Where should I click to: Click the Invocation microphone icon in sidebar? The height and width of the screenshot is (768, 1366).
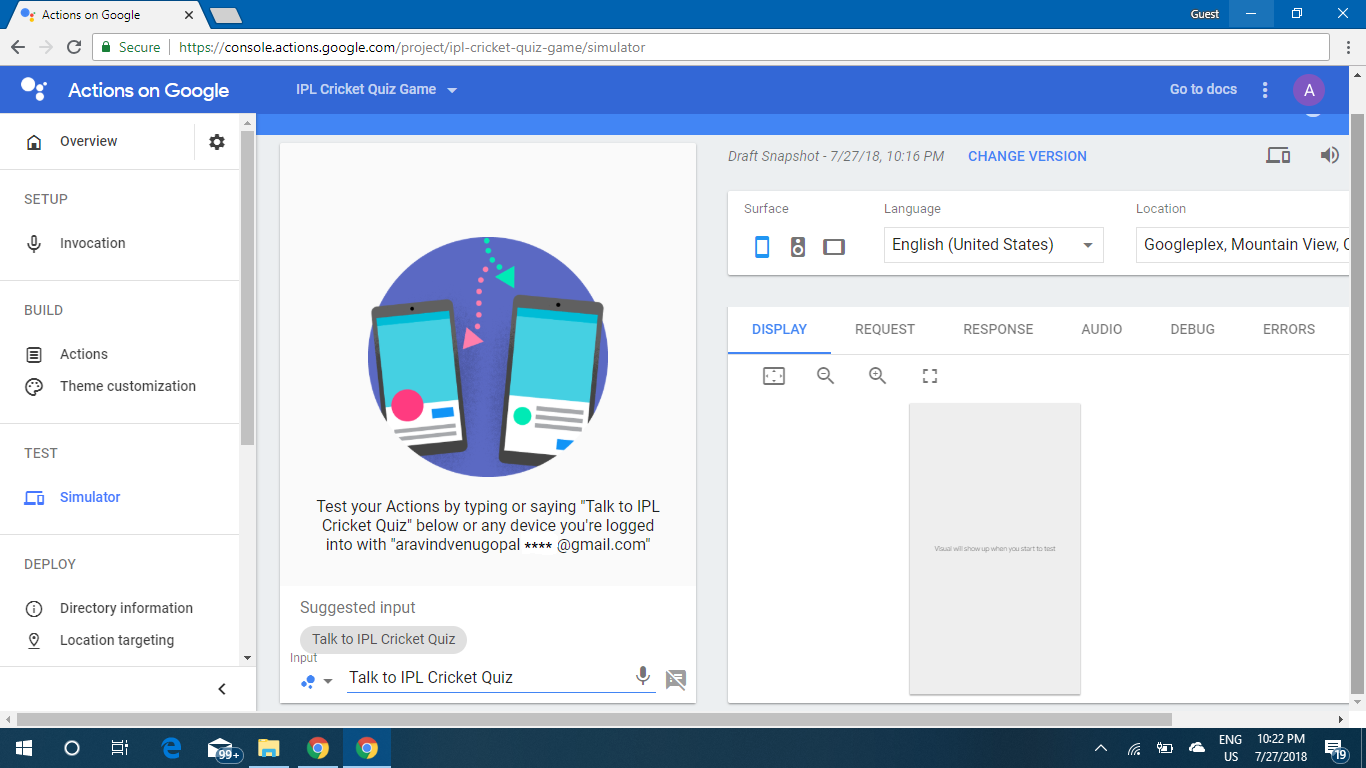pos(34,244)
